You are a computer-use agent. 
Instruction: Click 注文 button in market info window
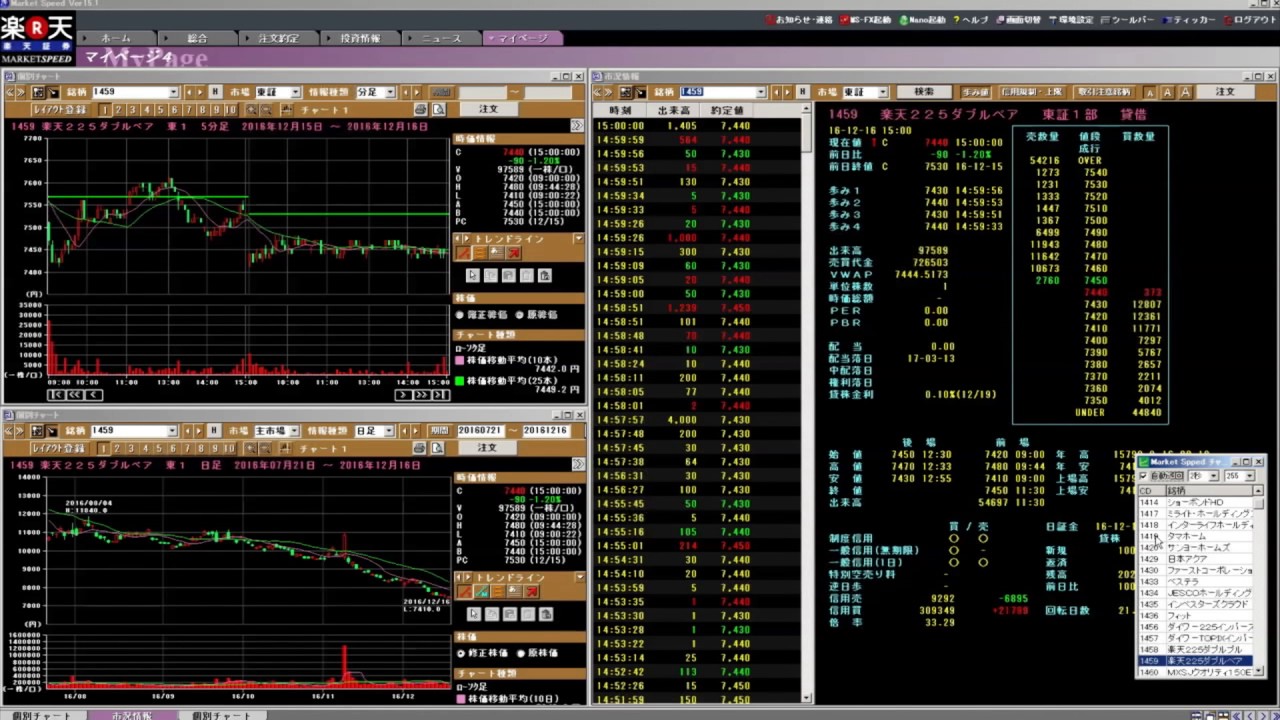coord(1225,92)
